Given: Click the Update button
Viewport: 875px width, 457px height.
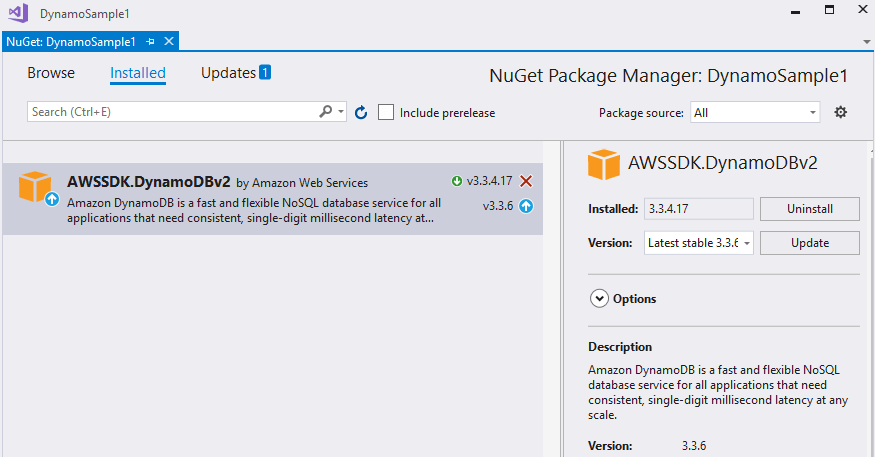Looking at the screenshot, I should pos(810,243).
